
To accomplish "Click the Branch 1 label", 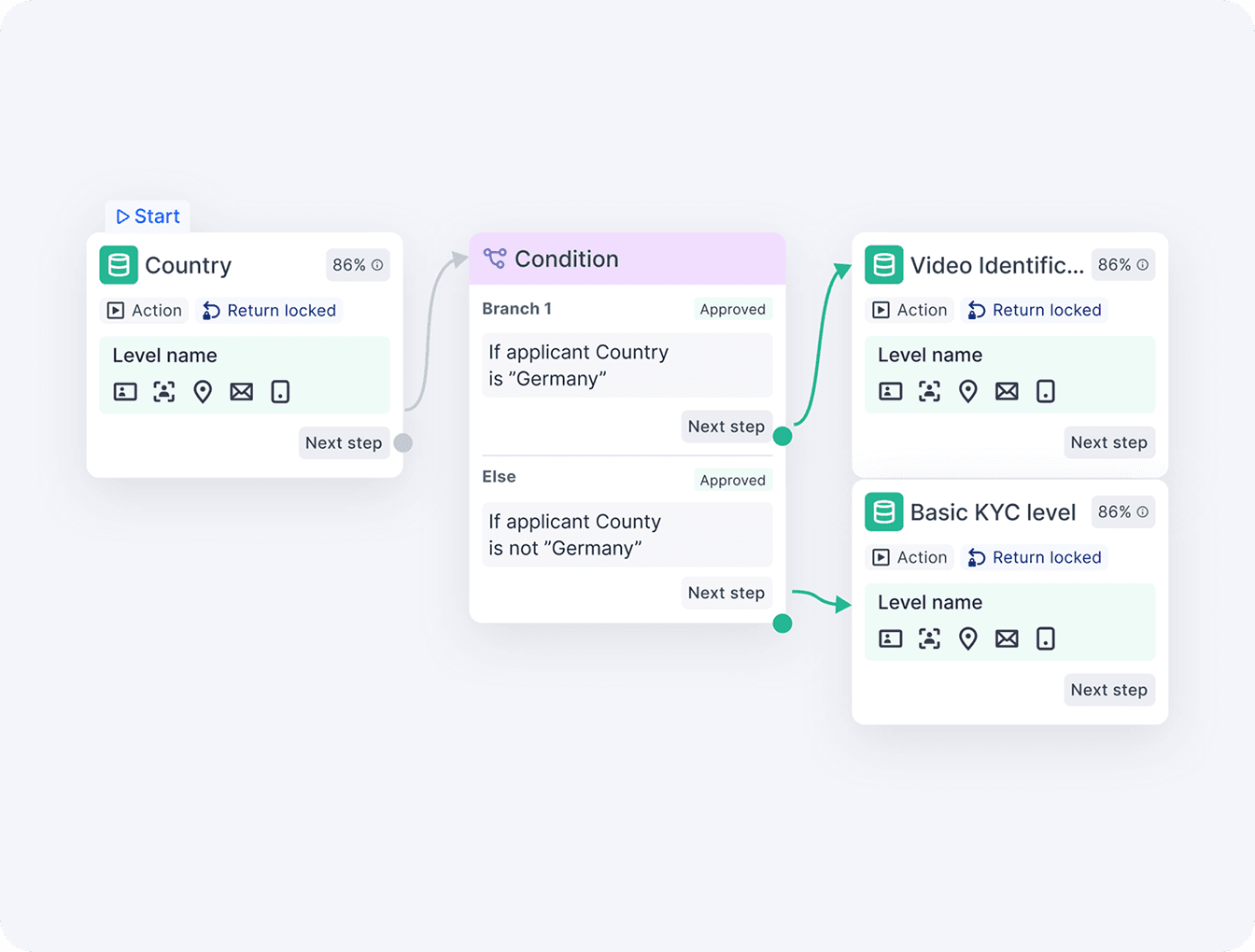I will pyautogui.click(x=517, y=309).
